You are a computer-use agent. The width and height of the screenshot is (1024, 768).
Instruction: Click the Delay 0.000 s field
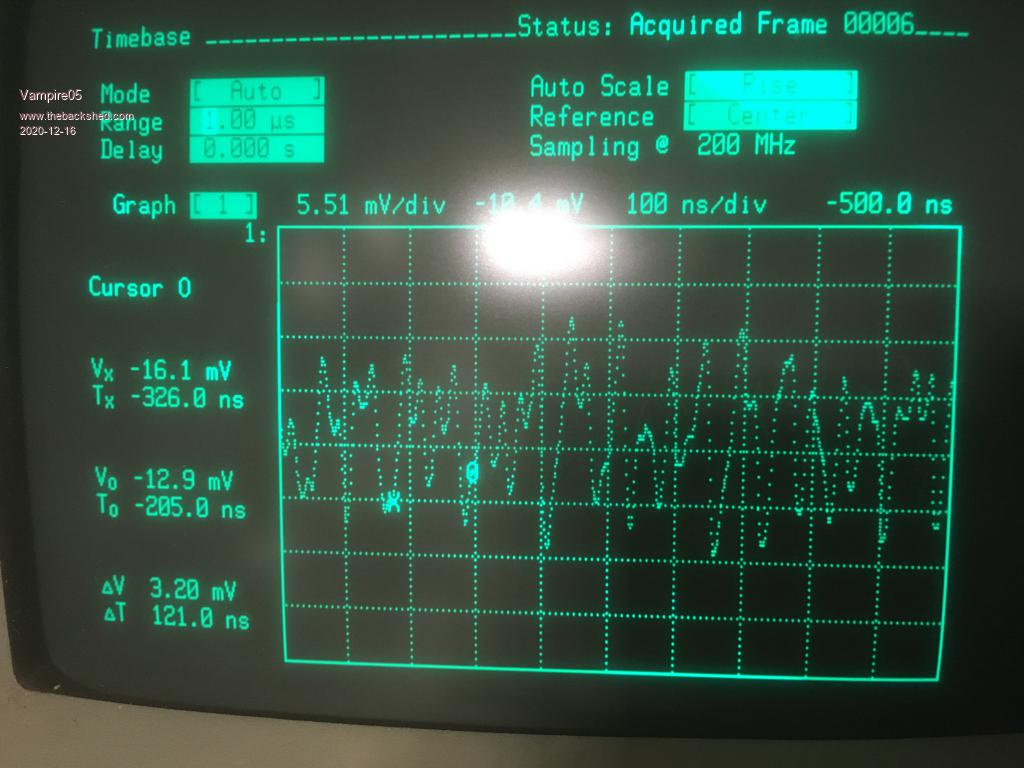(x=257, y=150)
